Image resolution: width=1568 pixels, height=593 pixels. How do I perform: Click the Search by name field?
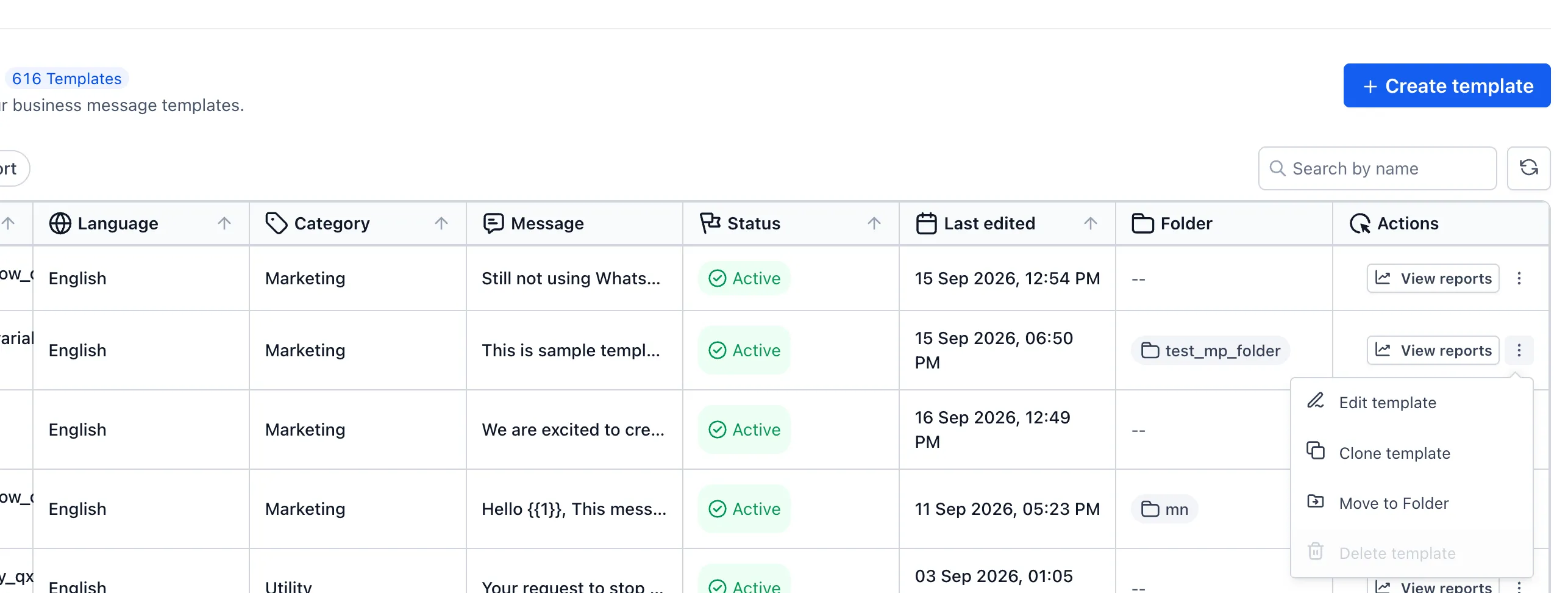coord(1377,168)
